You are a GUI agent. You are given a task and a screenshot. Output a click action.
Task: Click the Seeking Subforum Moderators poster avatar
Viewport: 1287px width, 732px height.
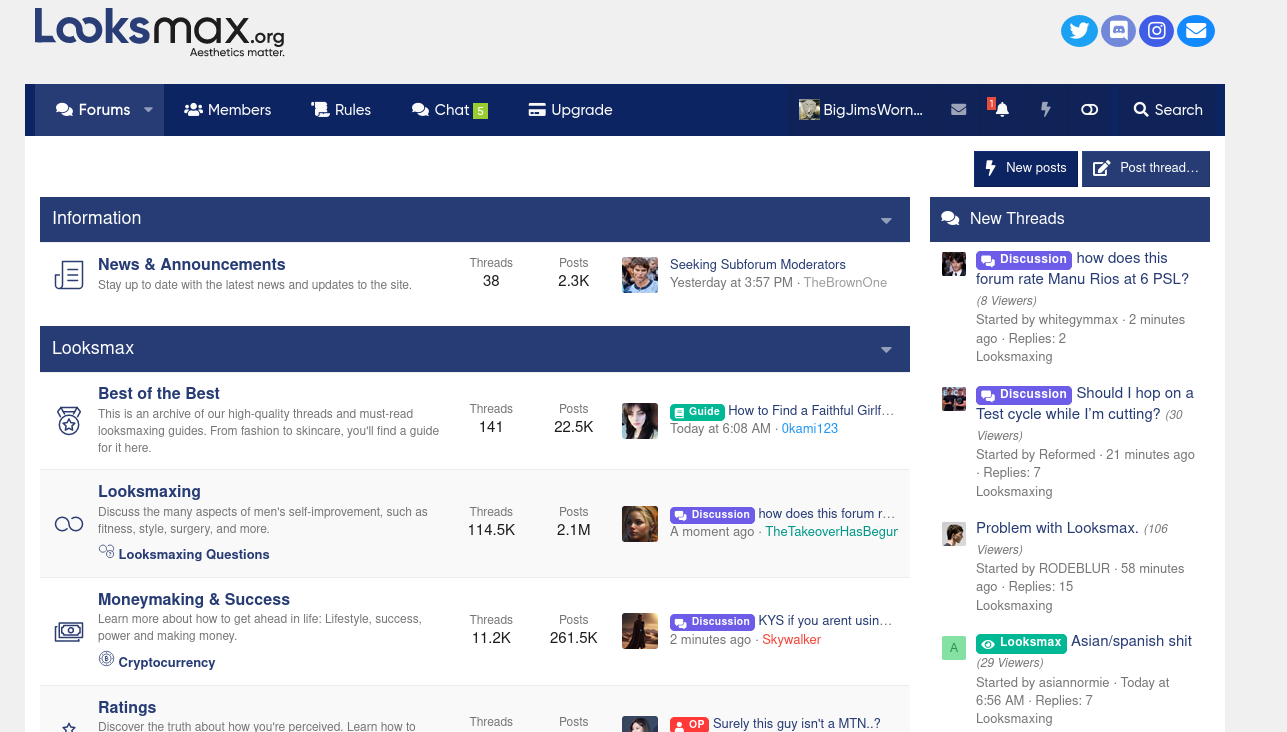click(x=640, y=275)
